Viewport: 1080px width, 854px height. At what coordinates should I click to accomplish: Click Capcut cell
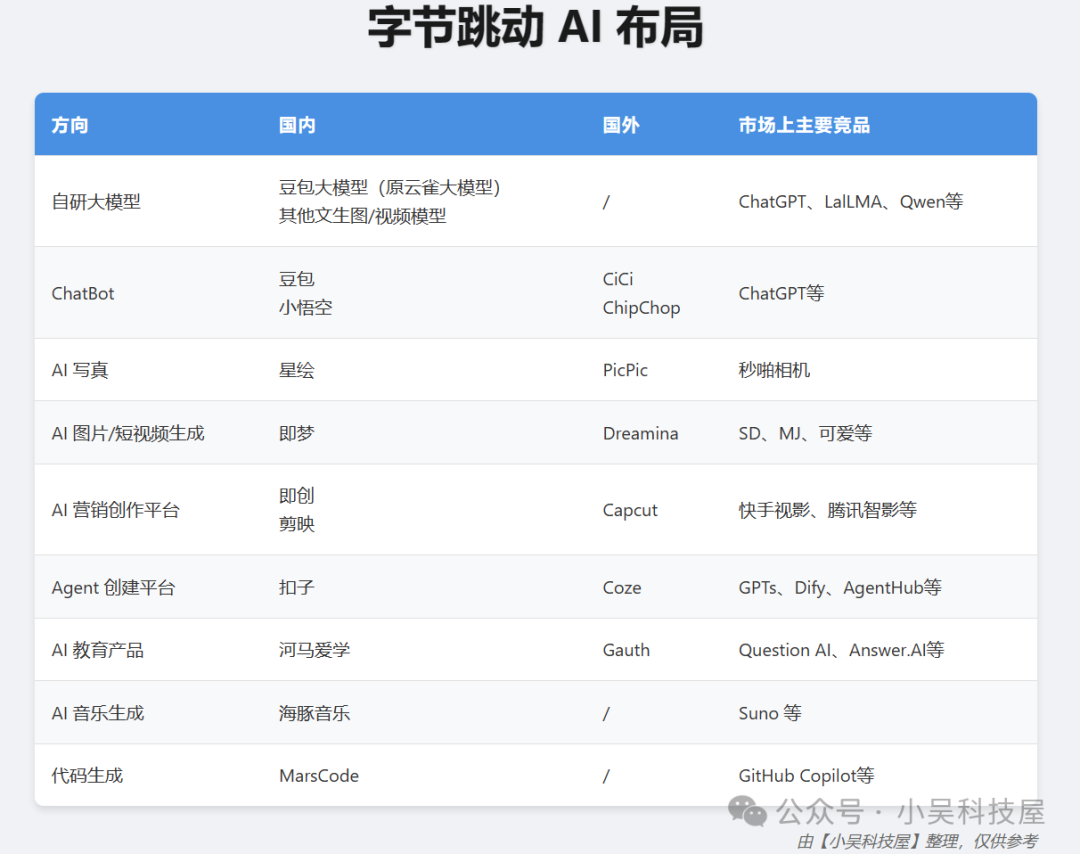630,510
